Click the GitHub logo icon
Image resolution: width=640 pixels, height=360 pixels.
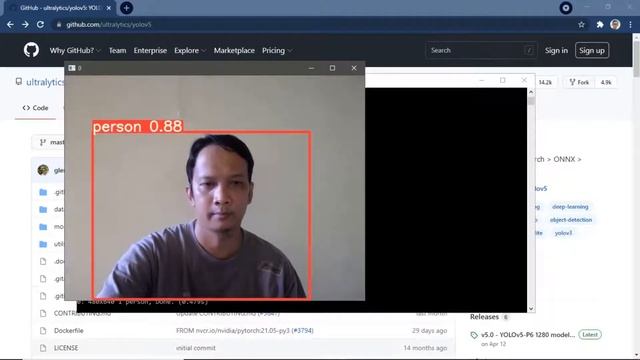[31, 50]
